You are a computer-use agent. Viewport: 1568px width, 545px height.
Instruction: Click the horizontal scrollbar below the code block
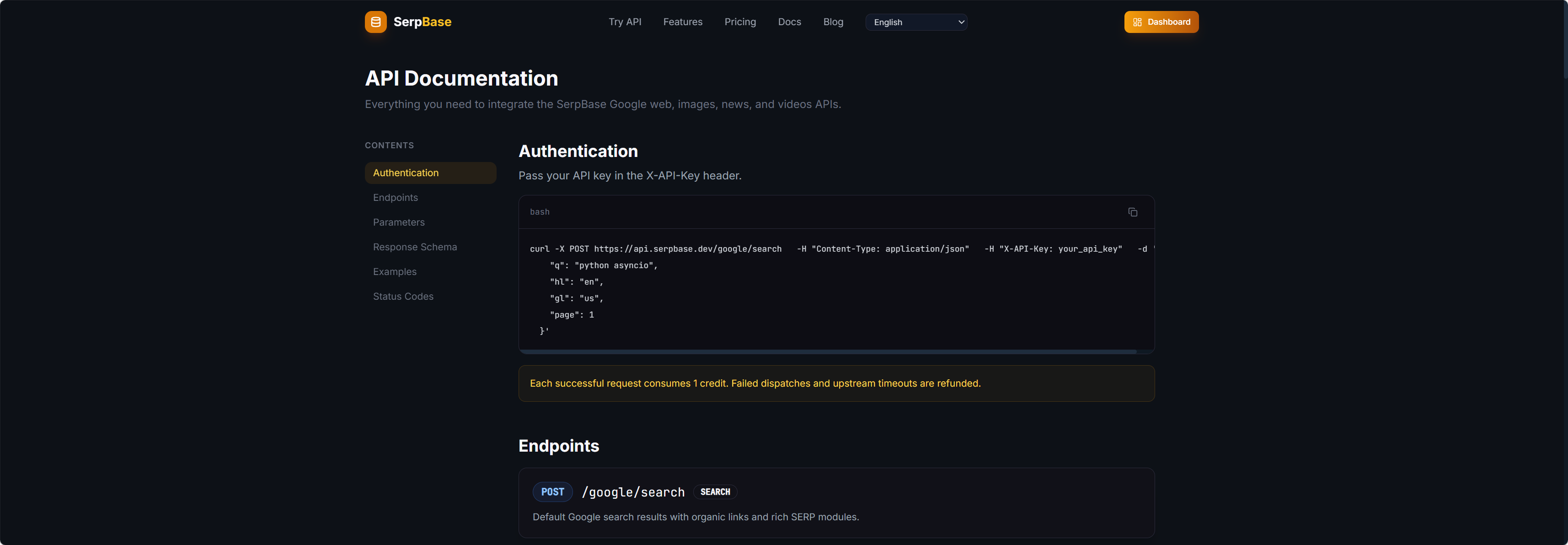pyautogui.click(x=828, y=351)
